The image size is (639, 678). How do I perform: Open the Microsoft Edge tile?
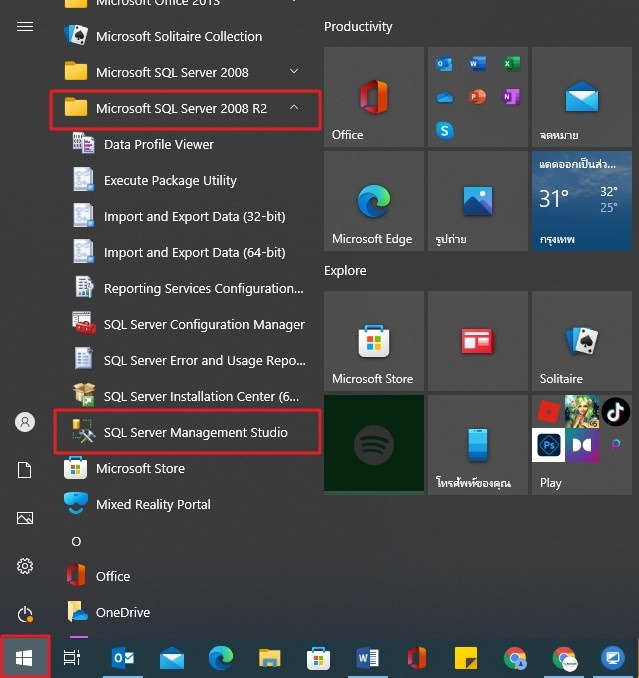tap(374, 201)
